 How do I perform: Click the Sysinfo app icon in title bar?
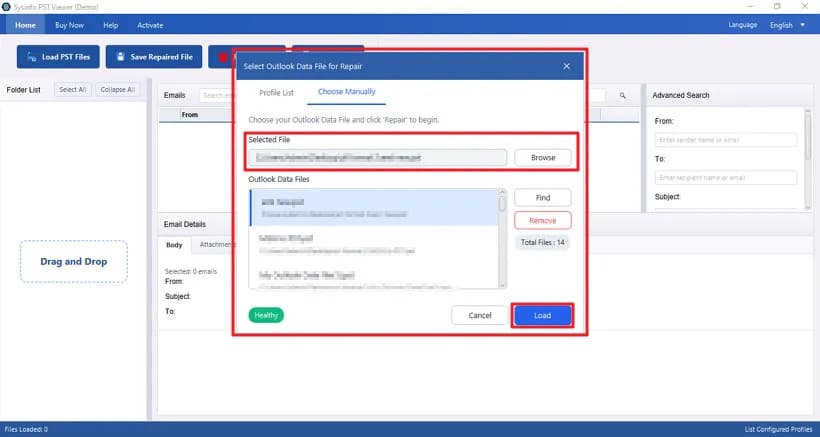point(6,7)
